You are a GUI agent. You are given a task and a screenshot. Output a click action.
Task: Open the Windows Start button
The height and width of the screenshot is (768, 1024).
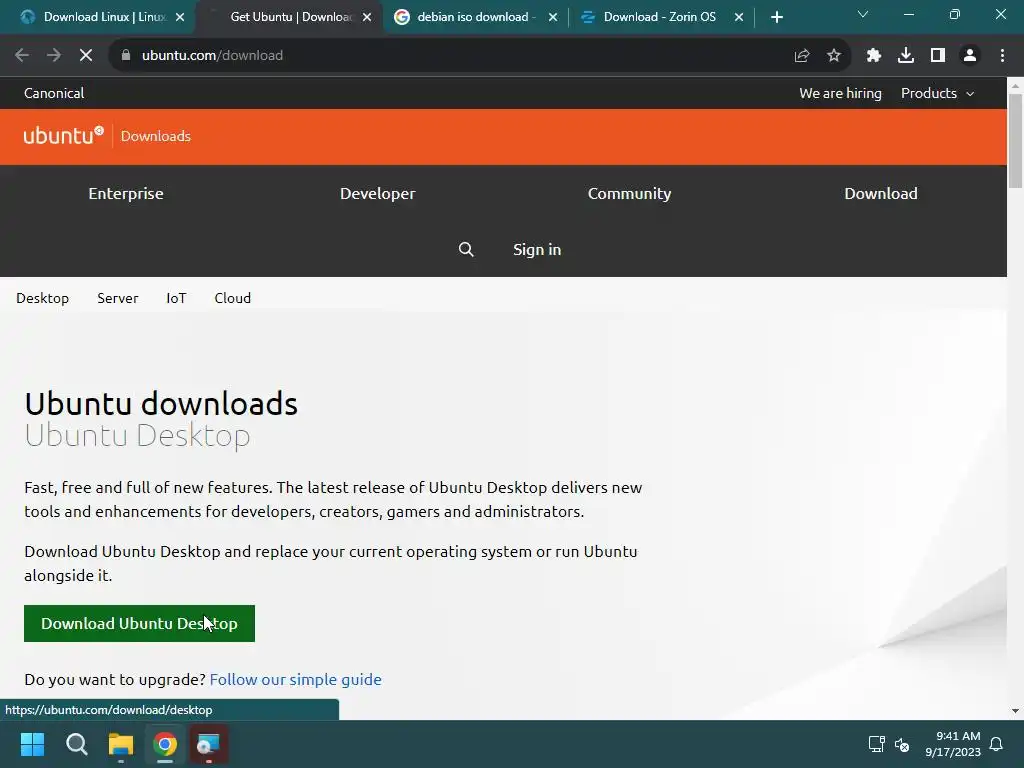pos(32,744)
